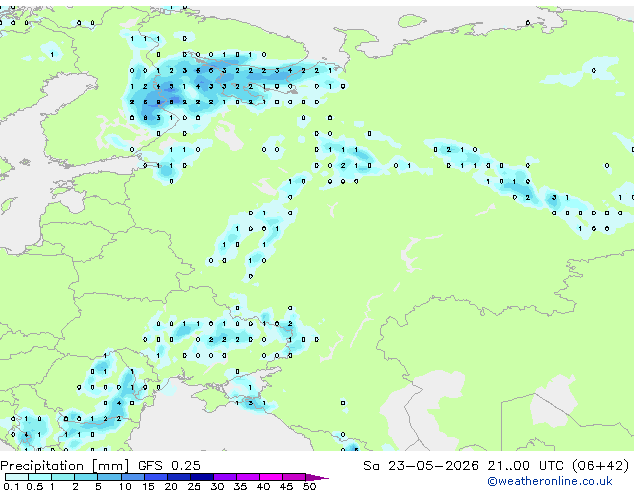The image size is (634, 490).
Task: Select the legend swatch between 10 and 15
Action: [133, 477]
